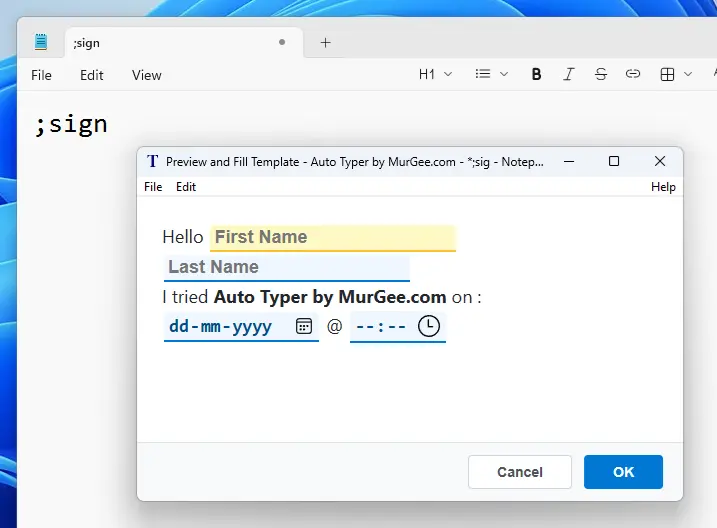
Task: Focus the First Name input field
Action: pyautogui.click(x=333, y=238)
